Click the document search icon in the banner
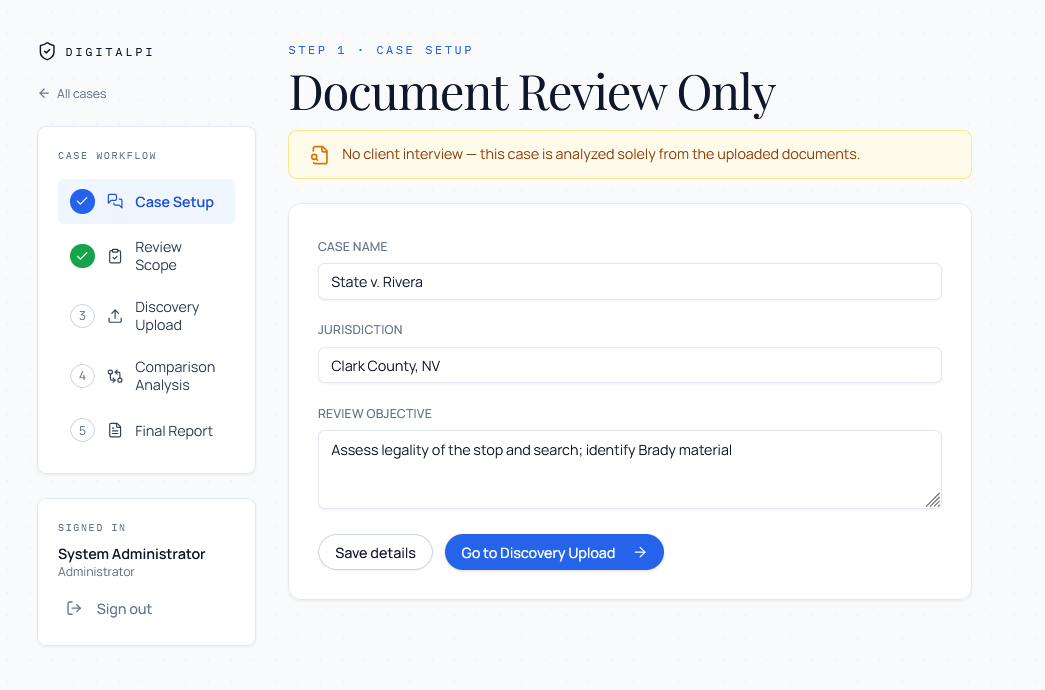This screenshot has height=690, width=1045. 320,155
